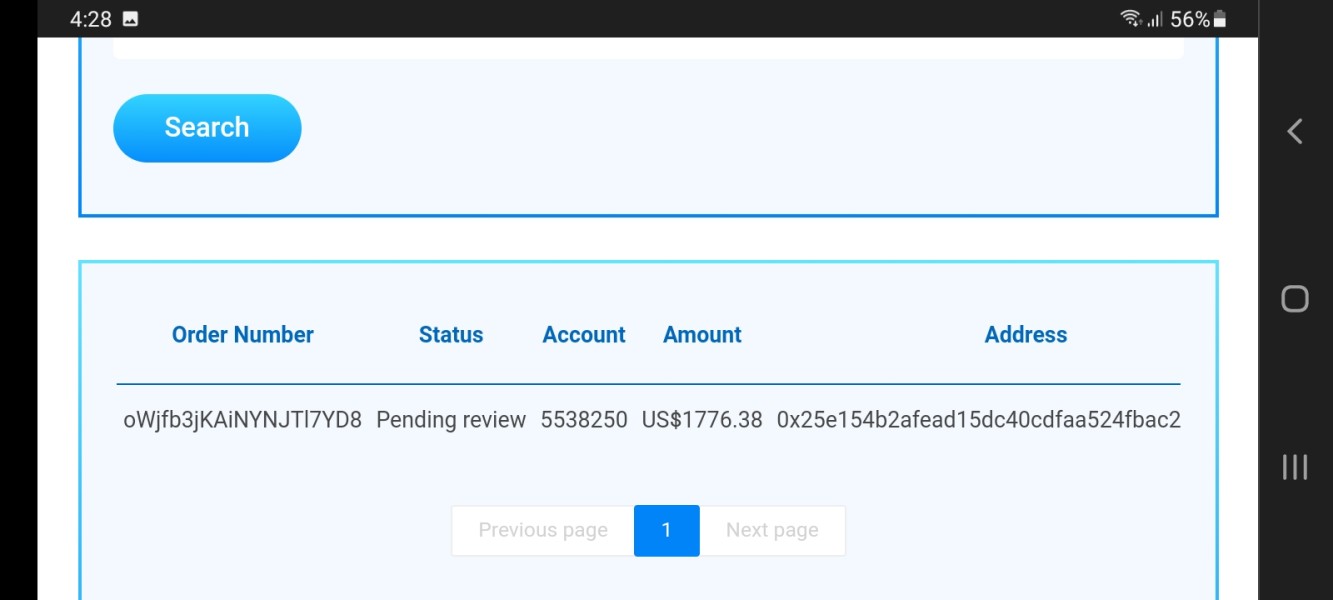Click the Account column header
Viewport: 1333px width, 600px height.
click(584, 335)
